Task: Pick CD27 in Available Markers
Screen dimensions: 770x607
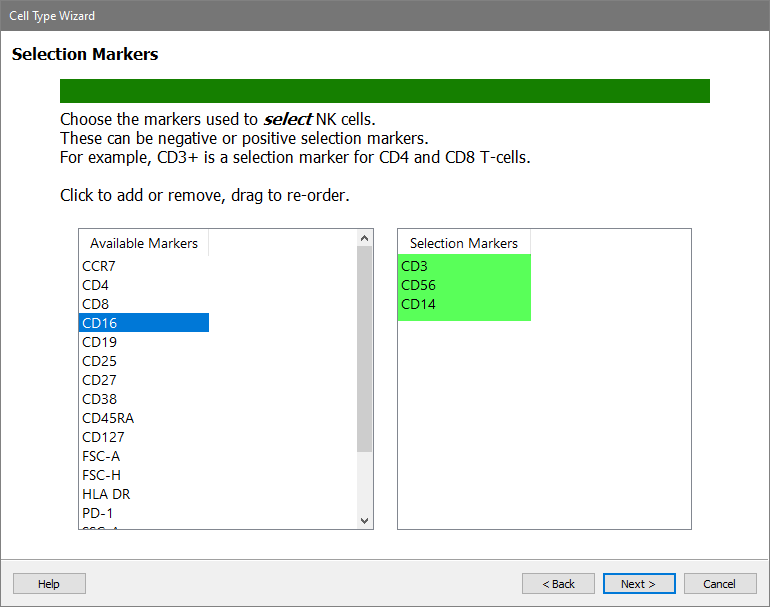Action: 100,380
